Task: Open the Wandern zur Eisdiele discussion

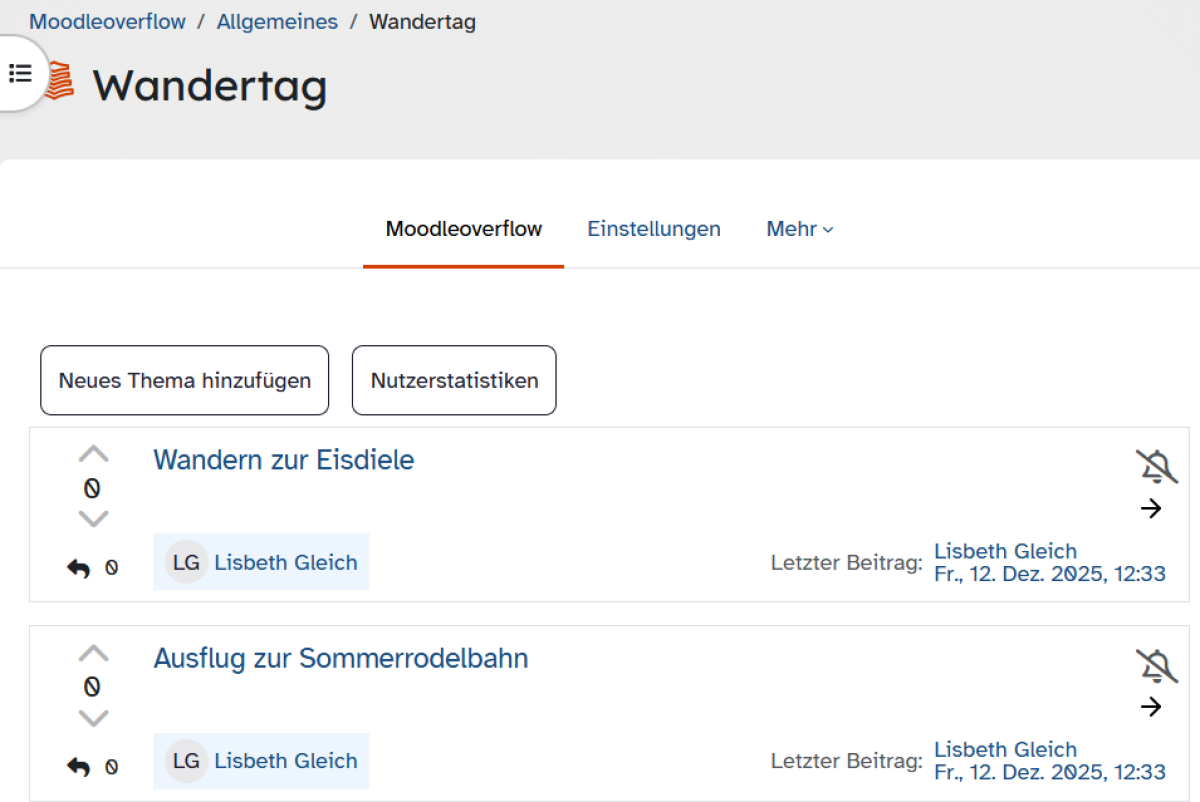Action: (x=283, y=460)
